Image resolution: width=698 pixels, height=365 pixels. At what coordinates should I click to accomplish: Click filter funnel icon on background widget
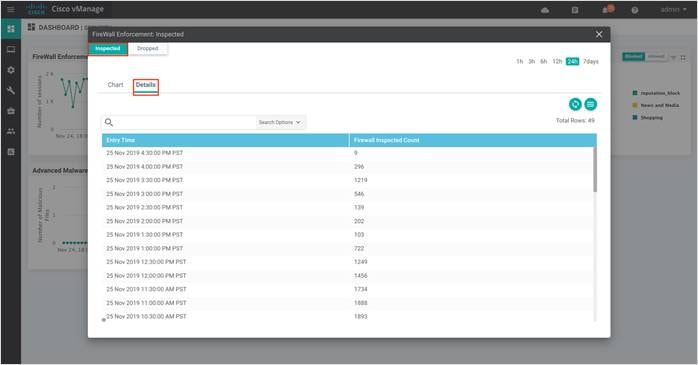673,57
